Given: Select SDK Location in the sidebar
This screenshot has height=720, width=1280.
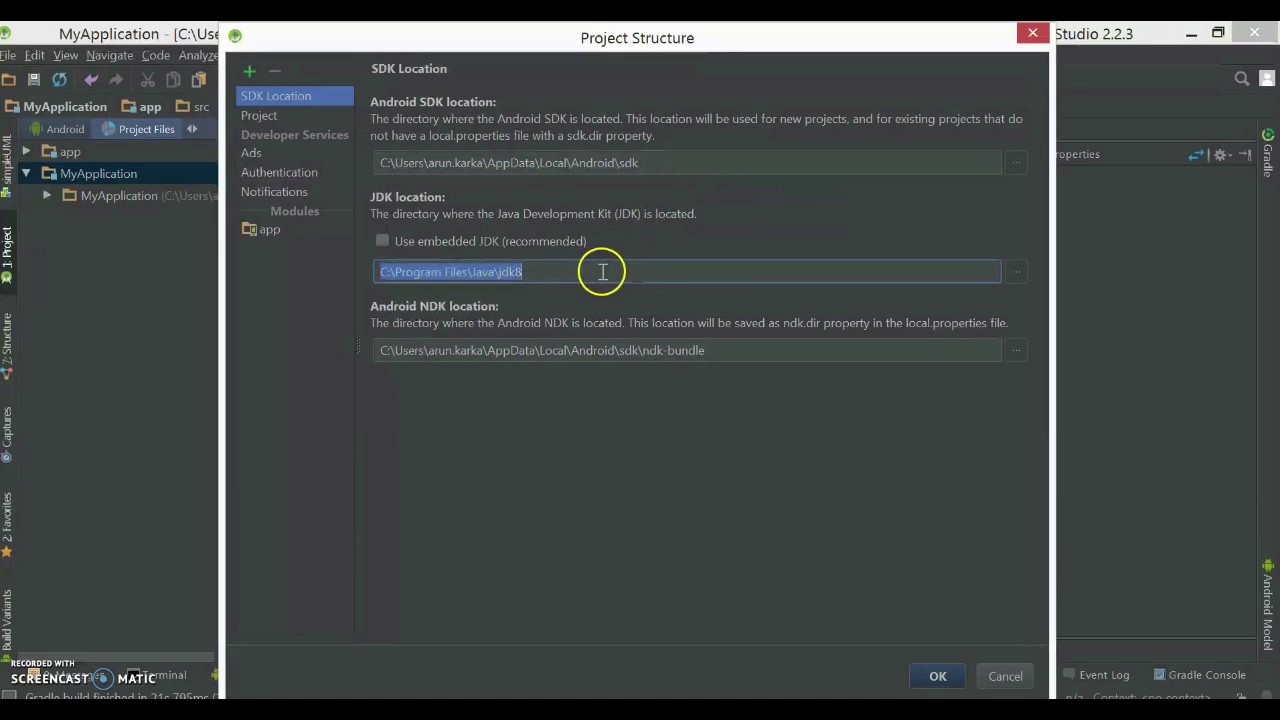Looking at the screenshot, I should coord(295,96).
